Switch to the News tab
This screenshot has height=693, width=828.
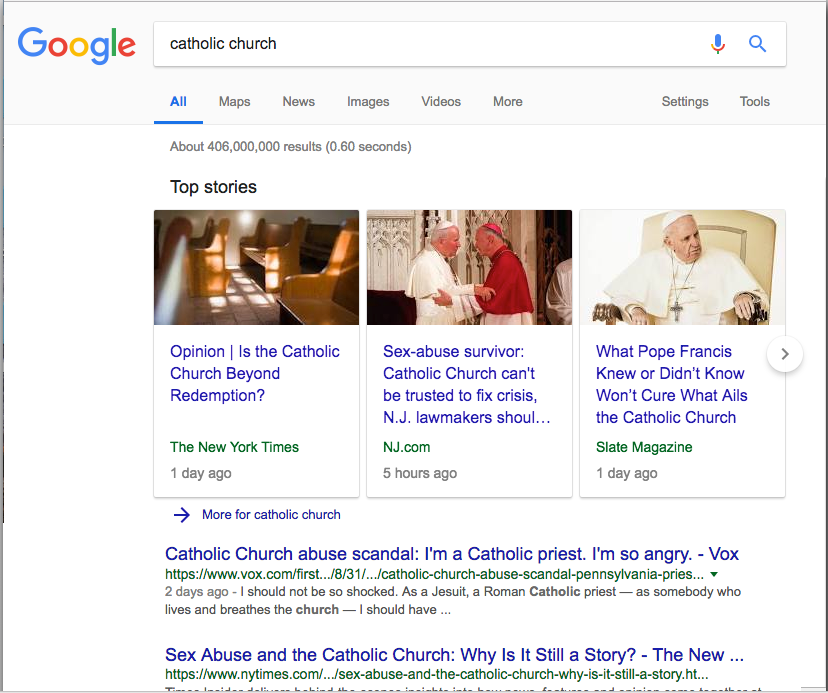[x=298, y=101]
